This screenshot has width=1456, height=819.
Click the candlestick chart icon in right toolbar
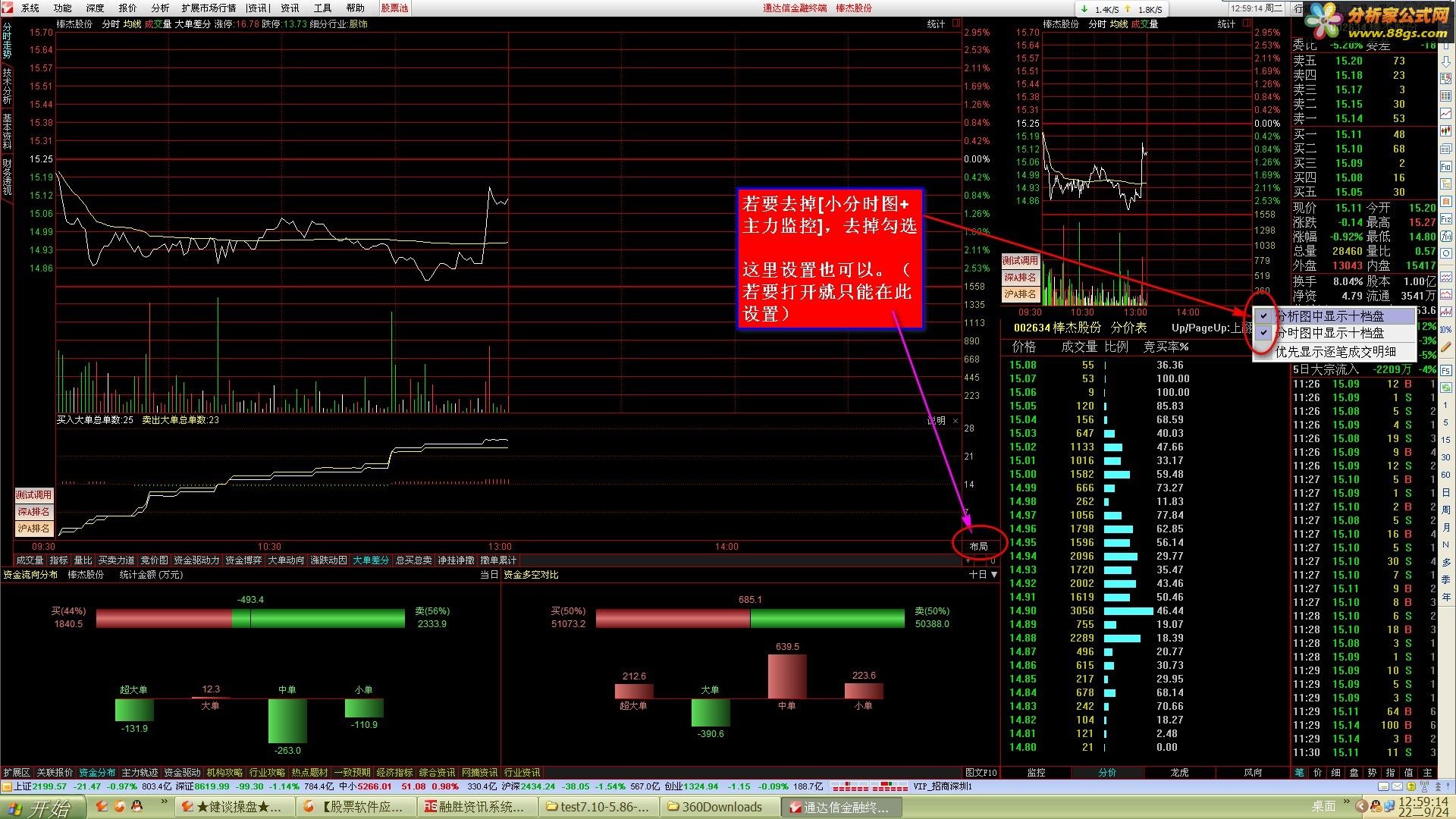1446,130
